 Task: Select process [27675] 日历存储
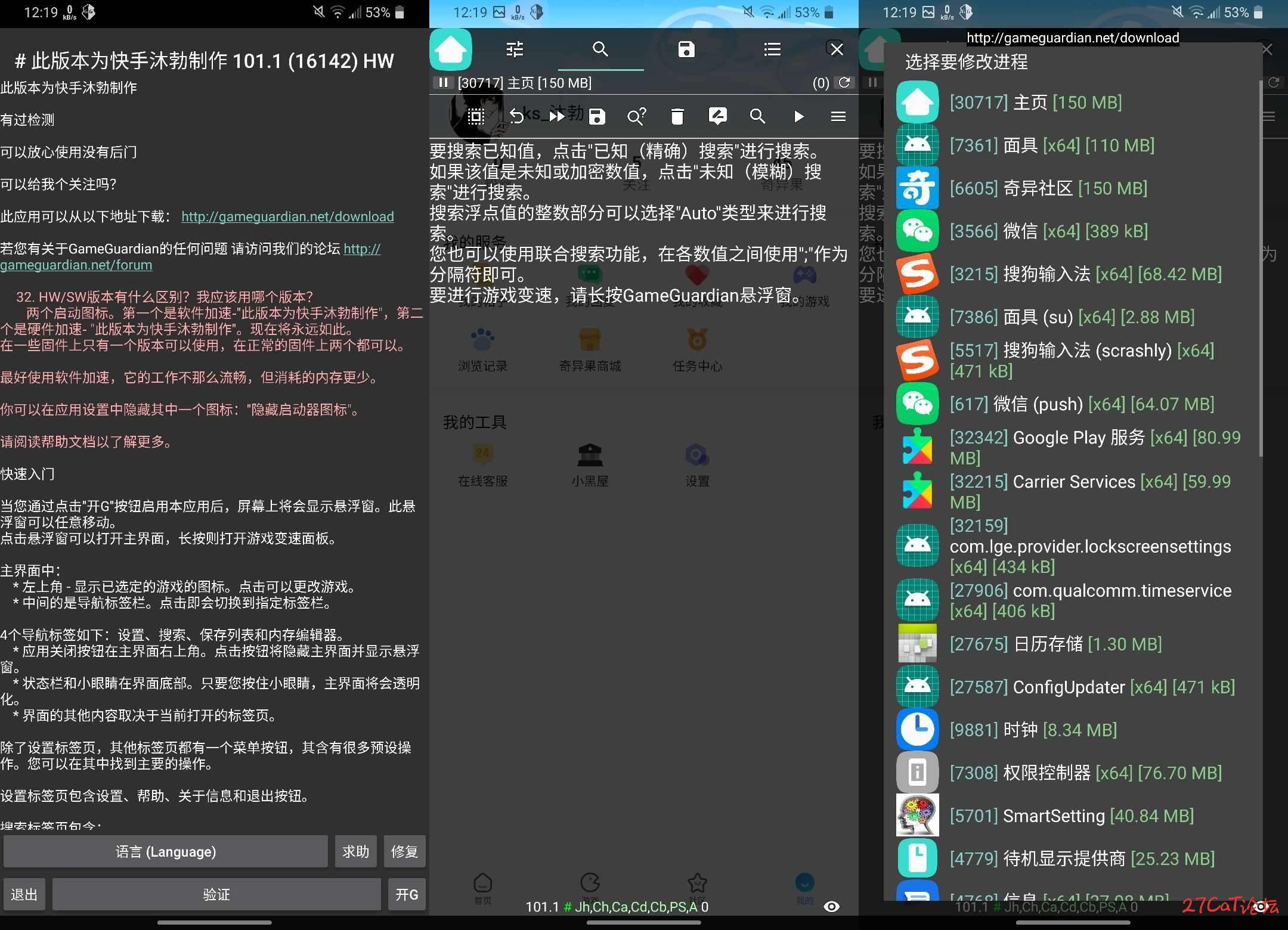coord(1073,644)
